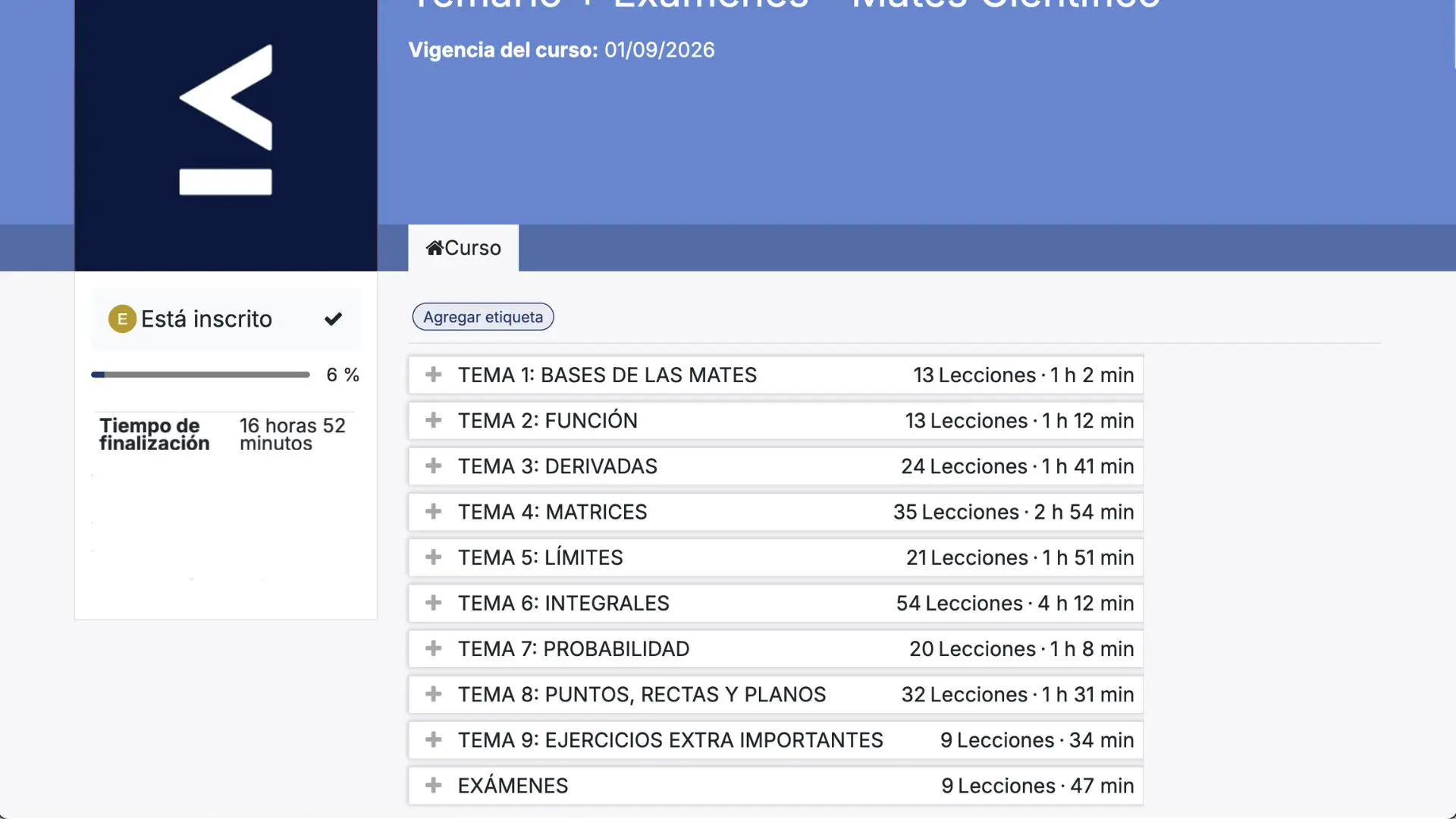The image size is (1456, 819).
Task: Click the plus icon beside TEMA 1
Action: coord(433,375)
